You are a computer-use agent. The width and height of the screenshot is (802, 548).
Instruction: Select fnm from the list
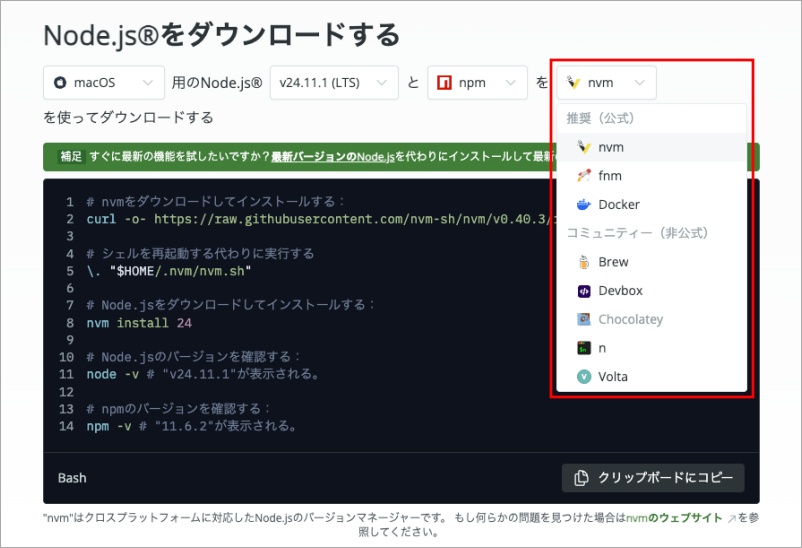click(610, 176)
